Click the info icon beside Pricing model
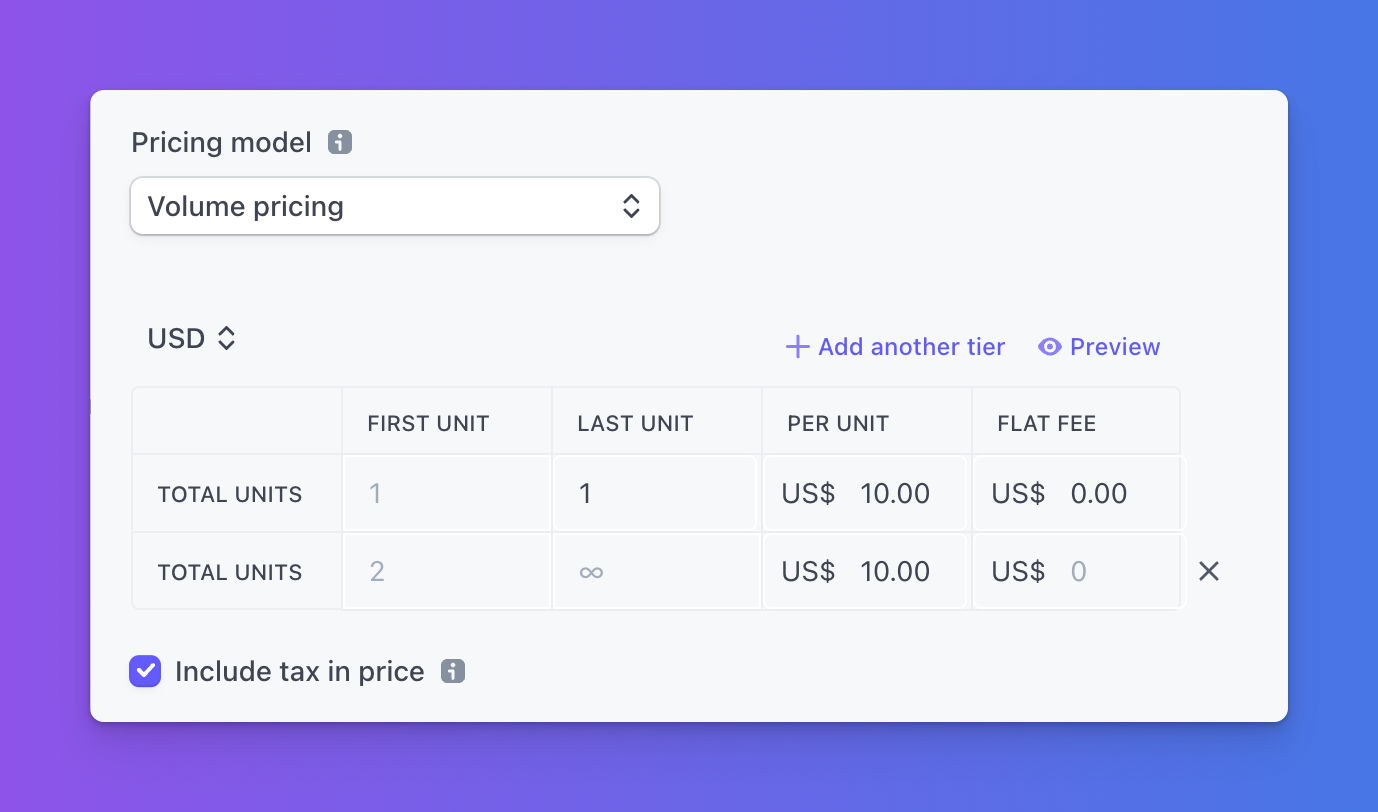 point(340,143)
